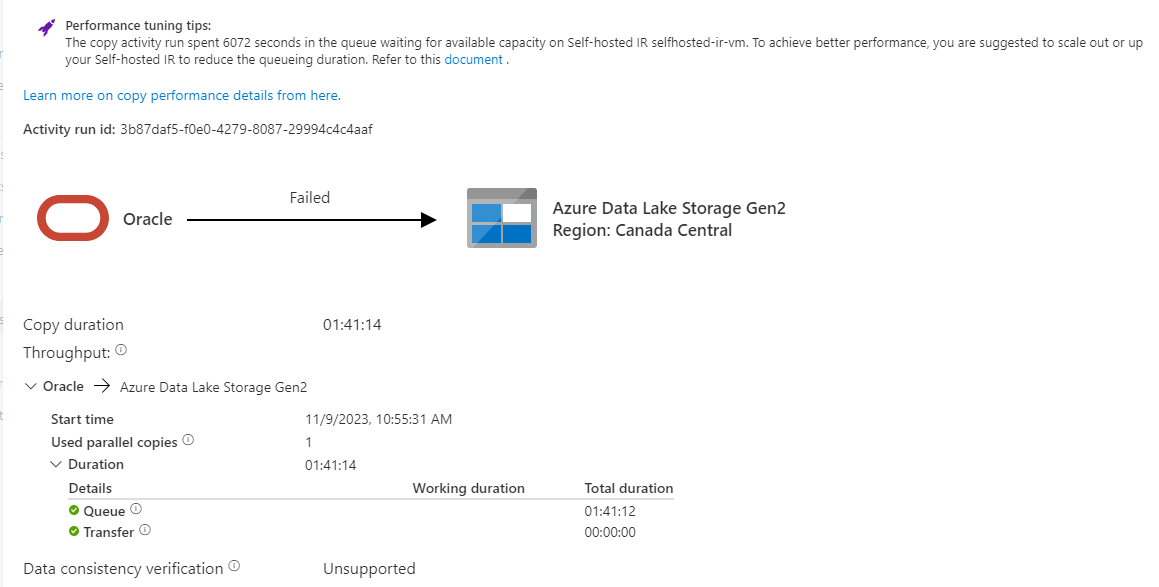The height and width of the screenshot is (587, 1159).
Task: Click the green check icon beside Queue
Action: click(x=74, y=510)
